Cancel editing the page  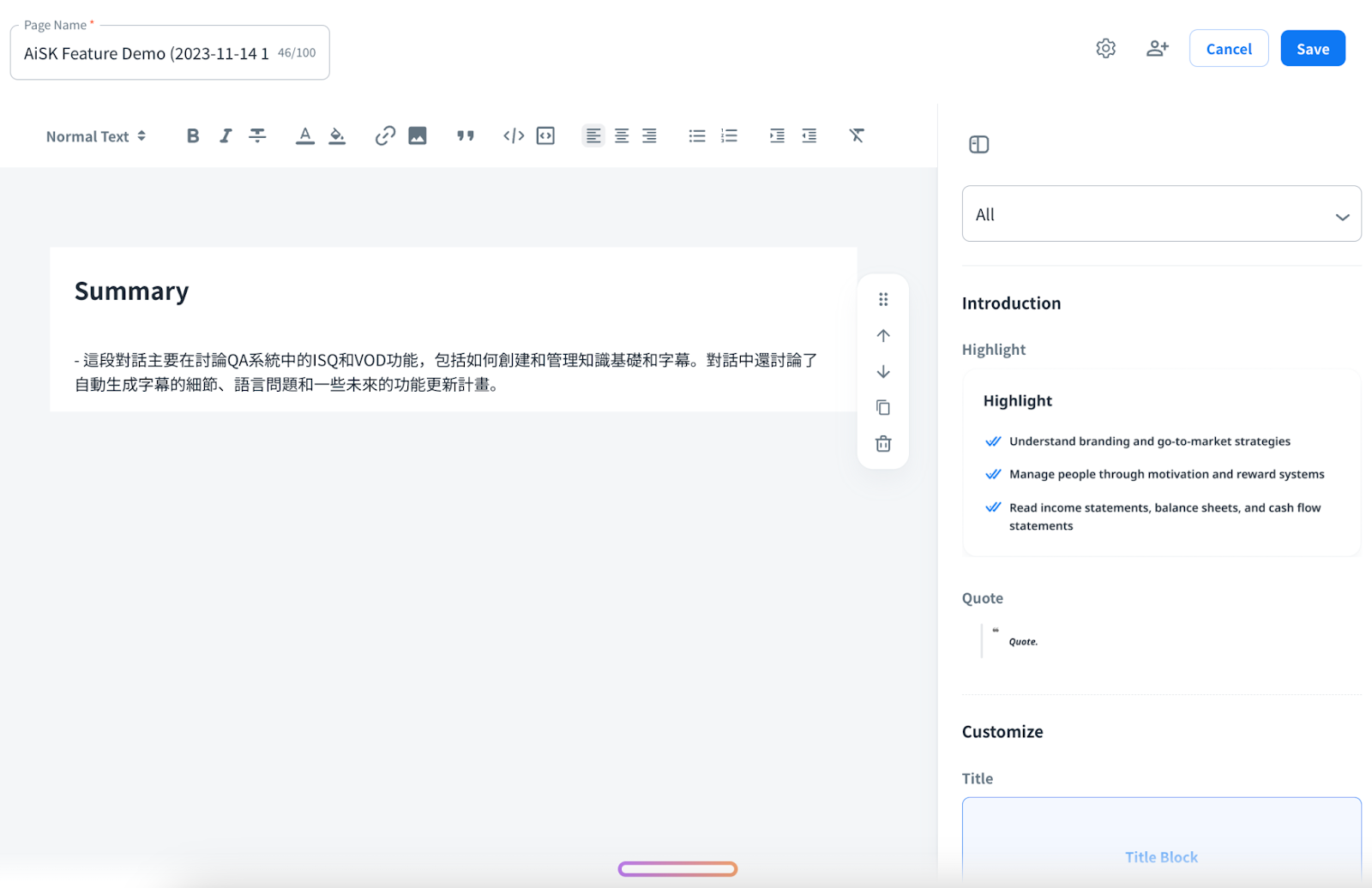point(1228,49)
